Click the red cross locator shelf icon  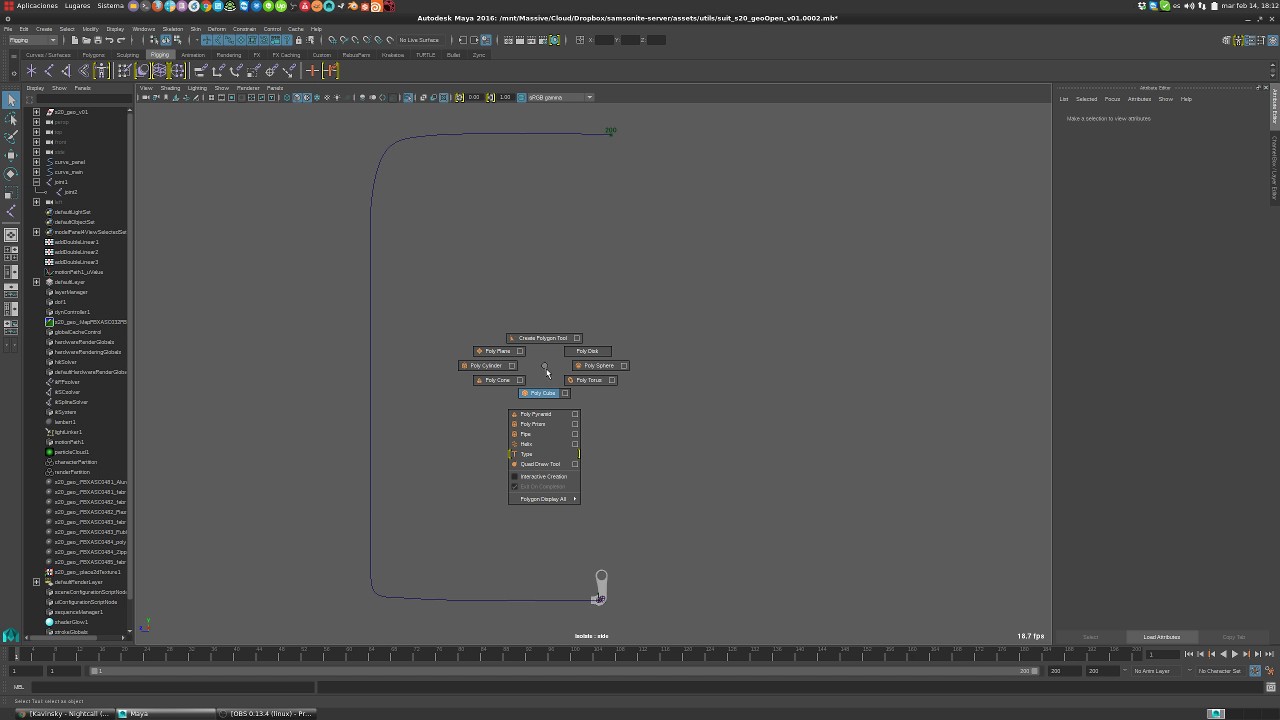[312, 71]
